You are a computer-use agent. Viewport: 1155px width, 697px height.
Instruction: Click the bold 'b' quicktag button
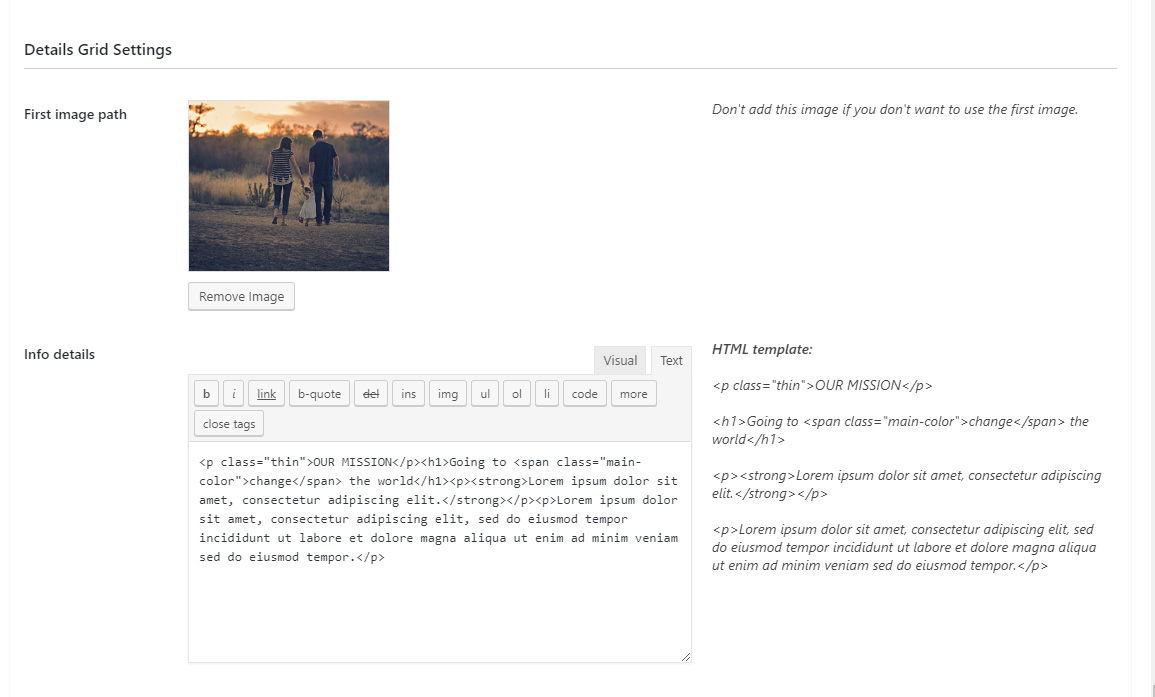point(206,393)
